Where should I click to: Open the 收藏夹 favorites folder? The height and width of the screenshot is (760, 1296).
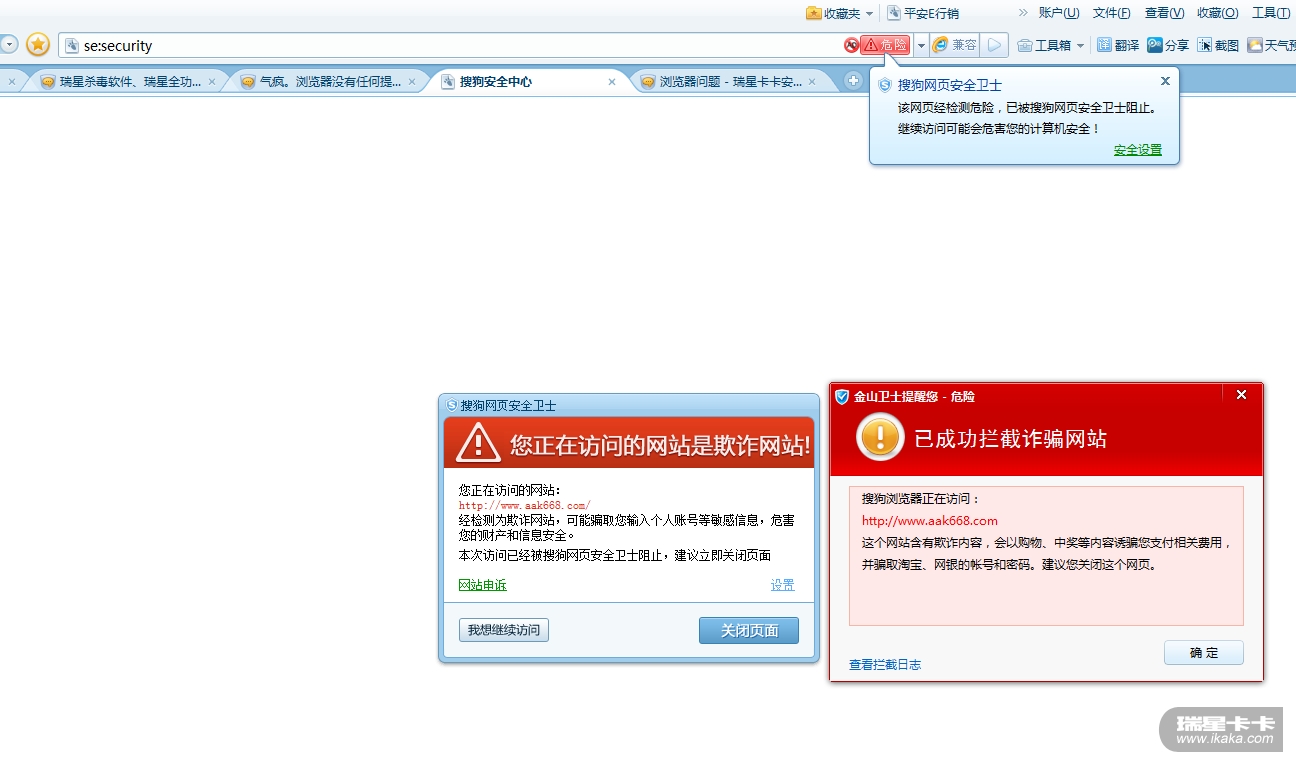[833, 13]
